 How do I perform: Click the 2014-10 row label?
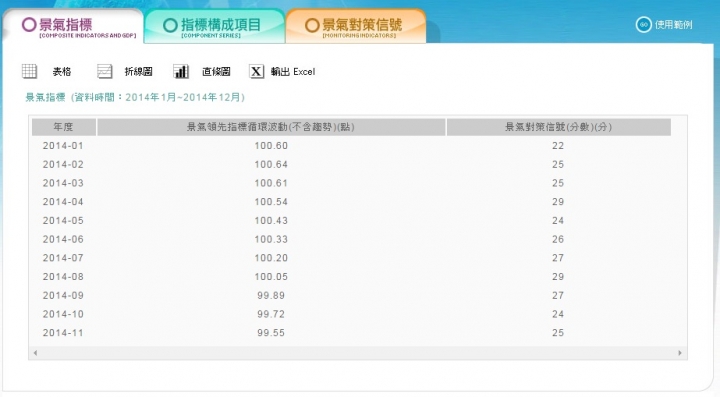coord(63,314)
